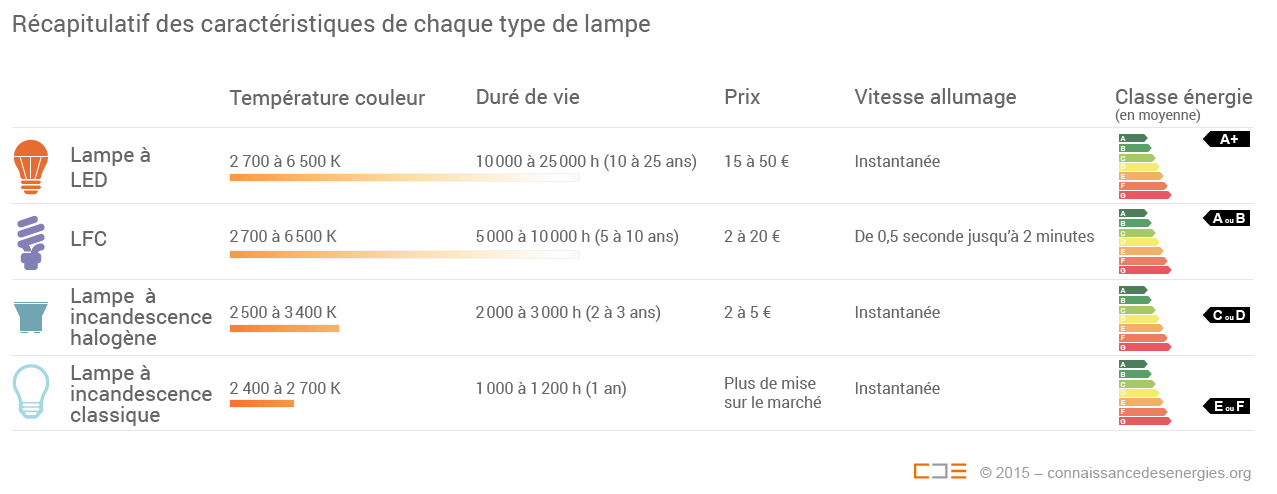Click the "Classe énergie" column header
Screen dimensions: 1277x494
pos(1183,97)
